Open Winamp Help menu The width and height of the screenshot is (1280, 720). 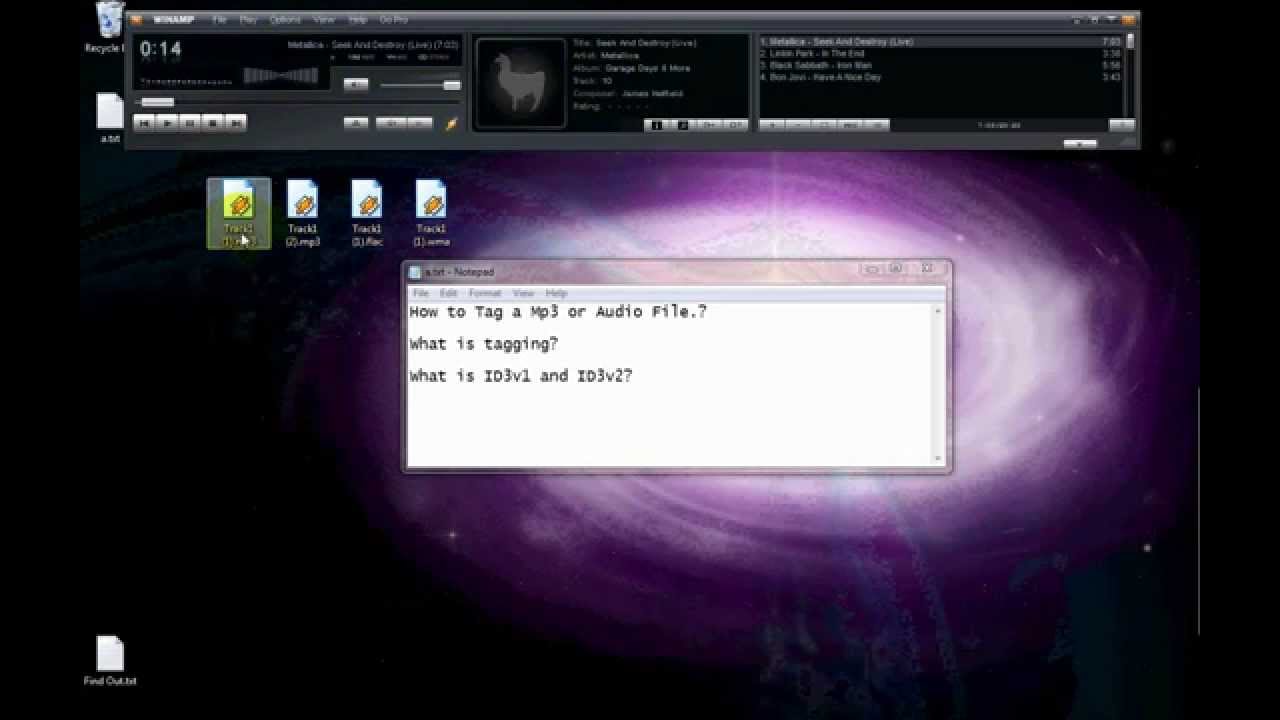coord(358,20)
